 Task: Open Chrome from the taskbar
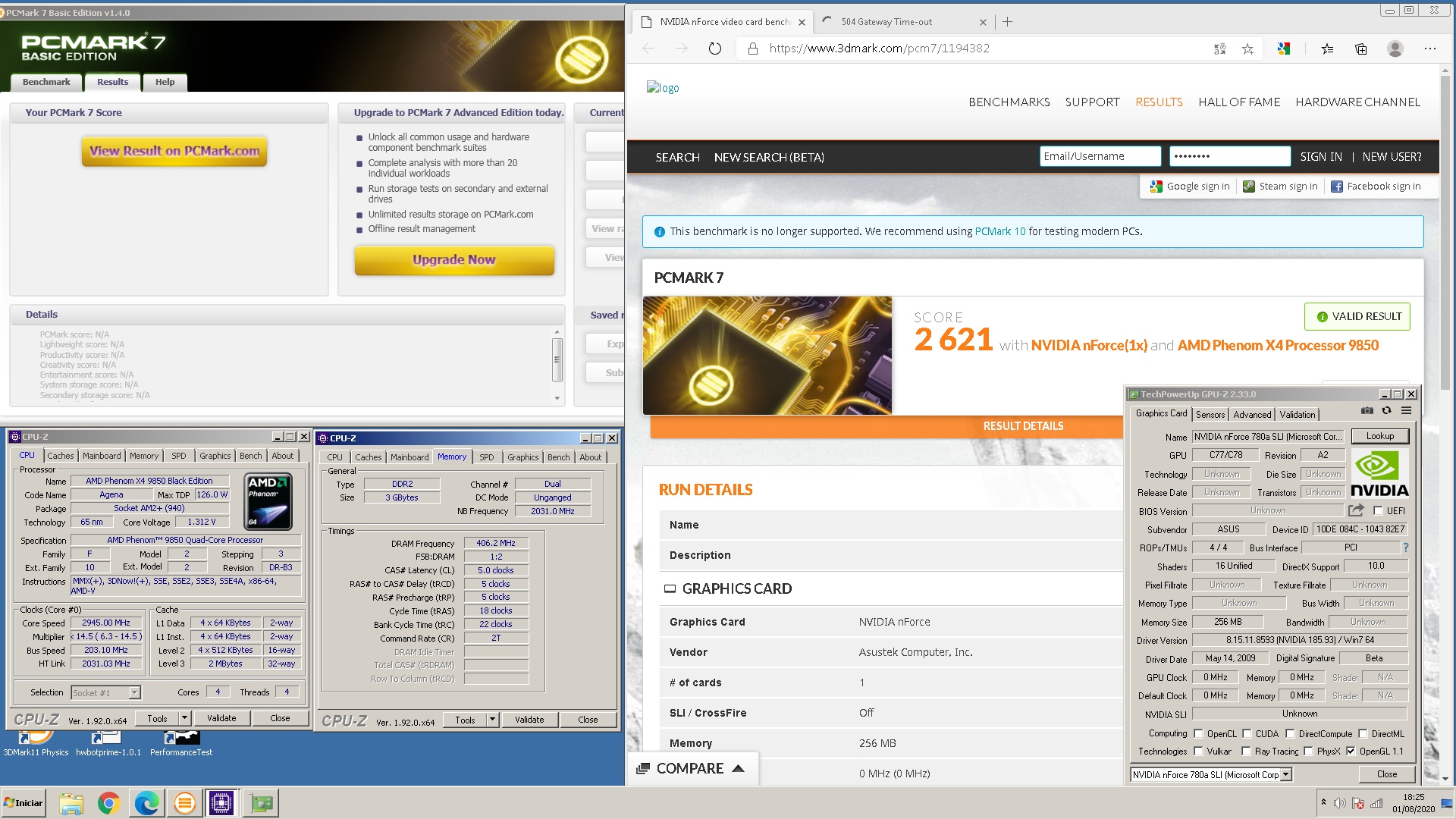click(x=109, y=803)
